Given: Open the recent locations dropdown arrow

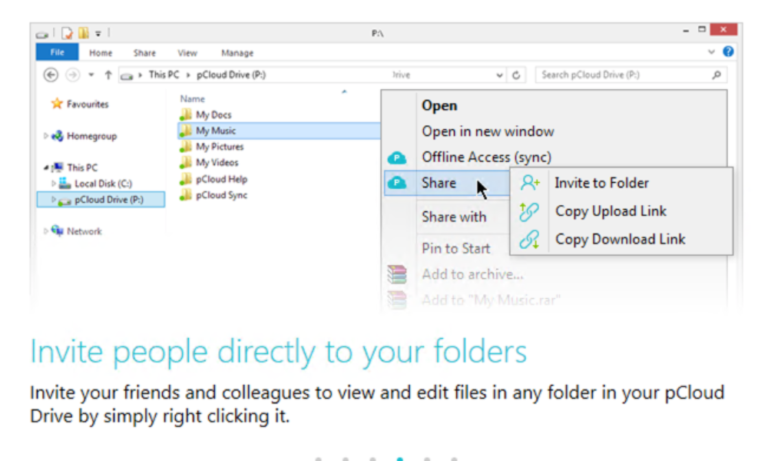Looking at the screenshot, I should (x=91, y=75).
